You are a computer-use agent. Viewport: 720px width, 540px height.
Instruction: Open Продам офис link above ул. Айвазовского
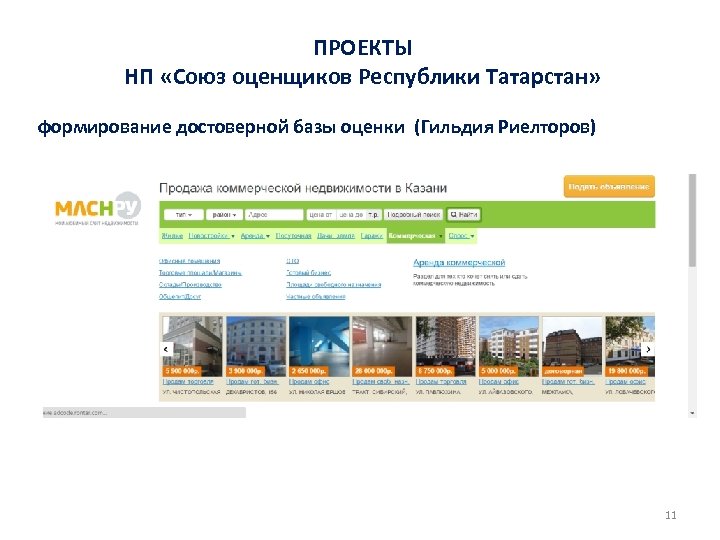pyautogui.click(x=499, y=382)
